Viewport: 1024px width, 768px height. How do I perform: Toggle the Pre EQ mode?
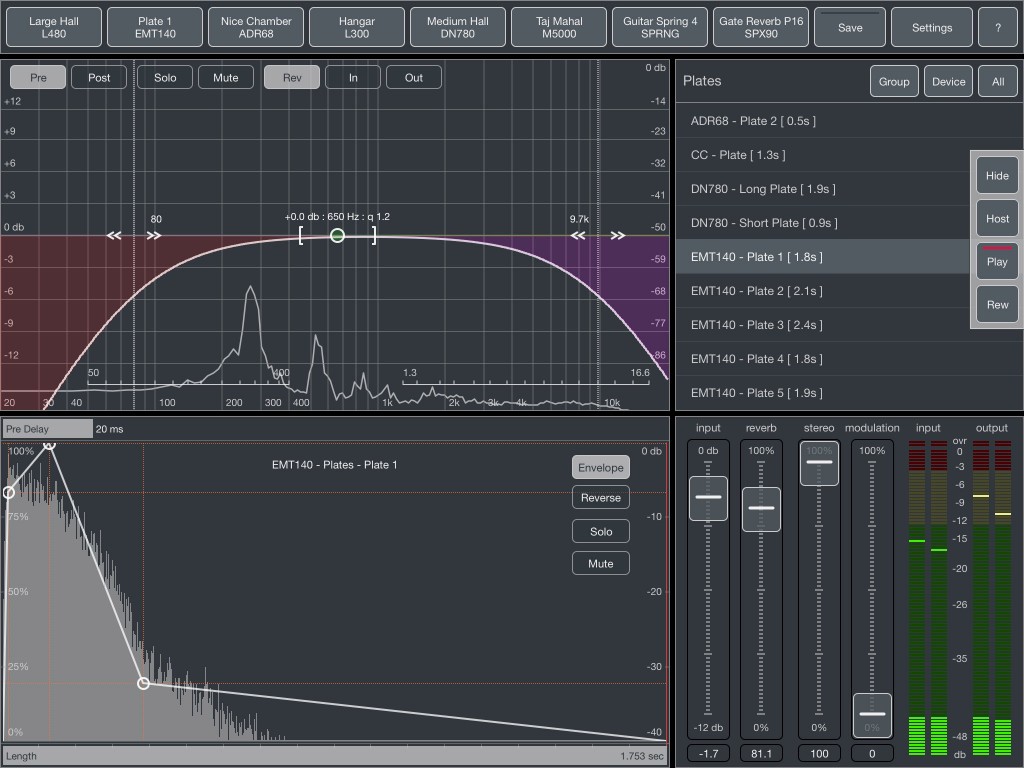click(x=39, y=77)
